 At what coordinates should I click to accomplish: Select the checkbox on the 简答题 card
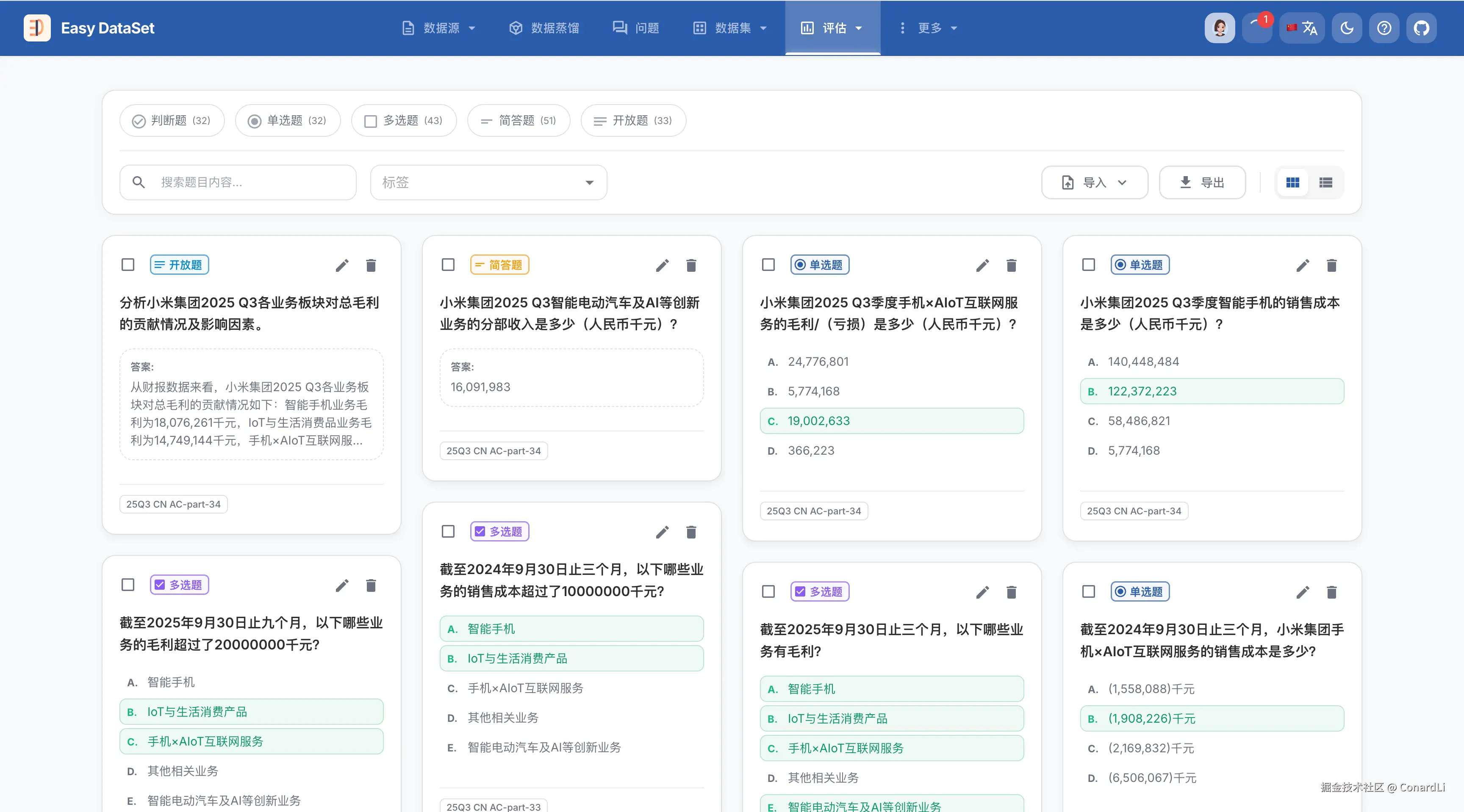pyautogui.click(x=448, y=265)
